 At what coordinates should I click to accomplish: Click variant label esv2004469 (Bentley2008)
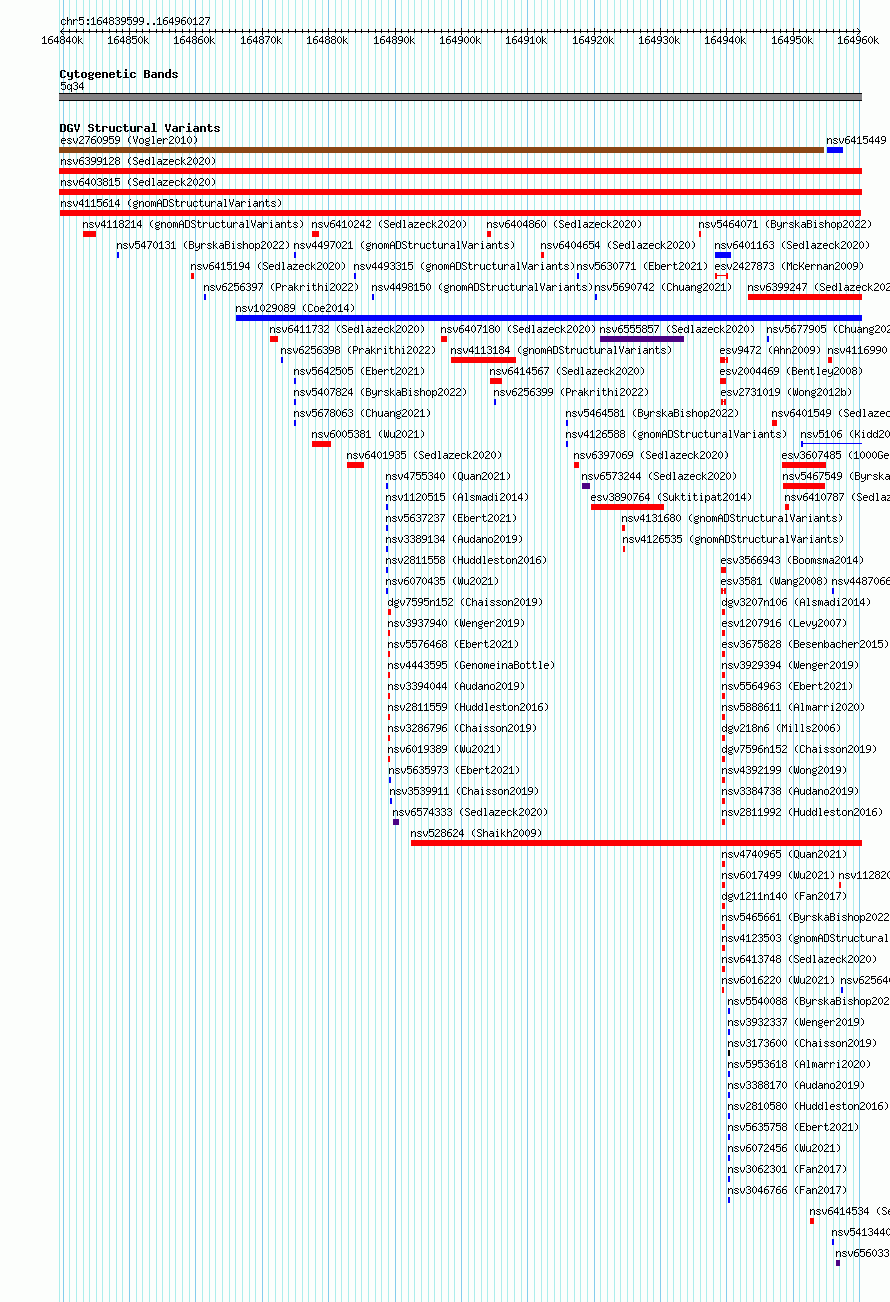tap(792, 371)
